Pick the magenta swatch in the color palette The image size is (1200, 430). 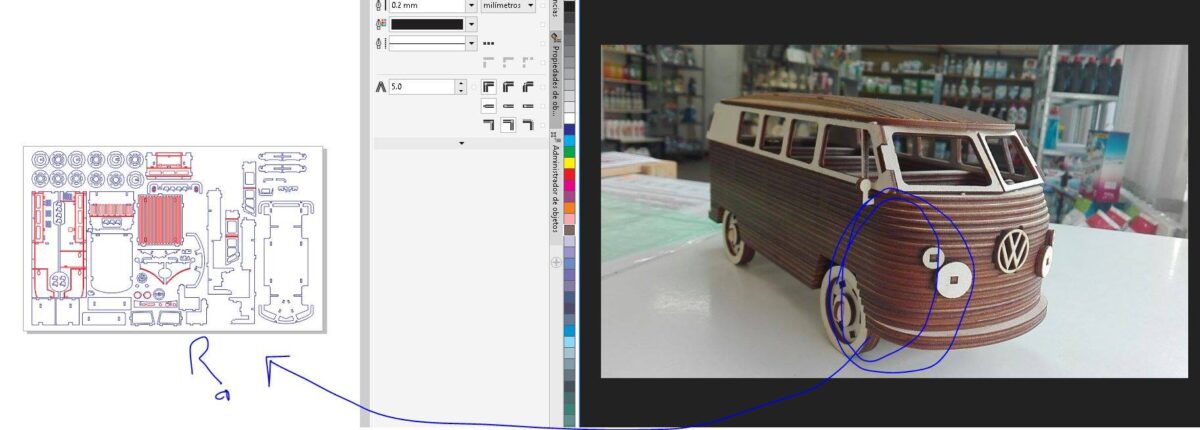pos(570,185)
